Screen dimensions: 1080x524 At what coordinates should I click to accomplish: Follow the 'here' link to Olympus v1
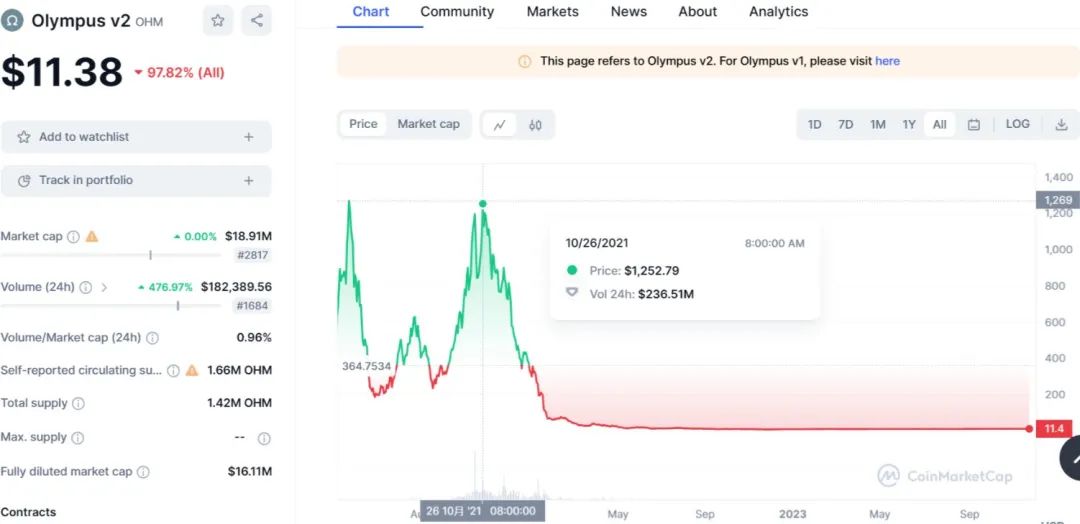[x=887, y=61]
